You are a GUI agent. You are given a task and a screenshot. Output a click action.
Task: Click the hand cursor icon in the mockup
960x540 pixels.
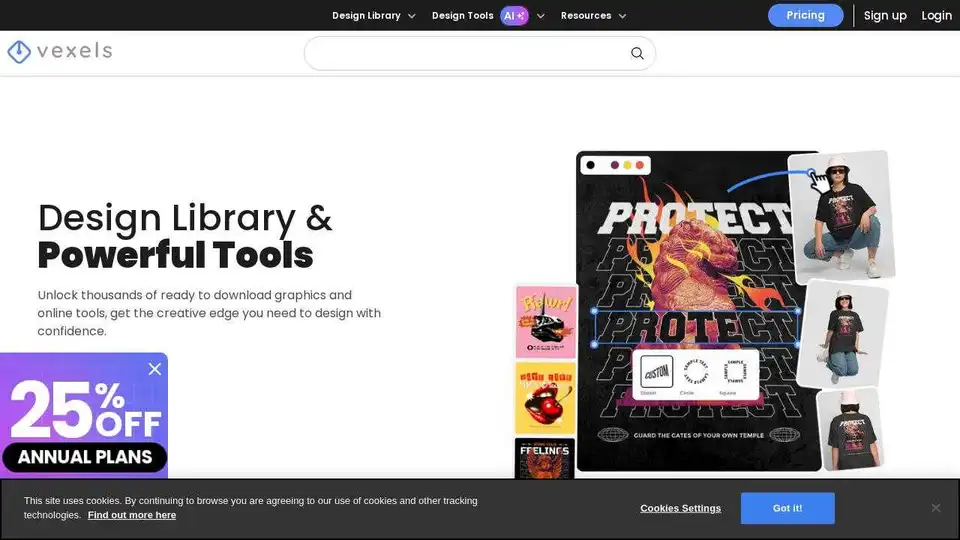[x=819, y=182]
